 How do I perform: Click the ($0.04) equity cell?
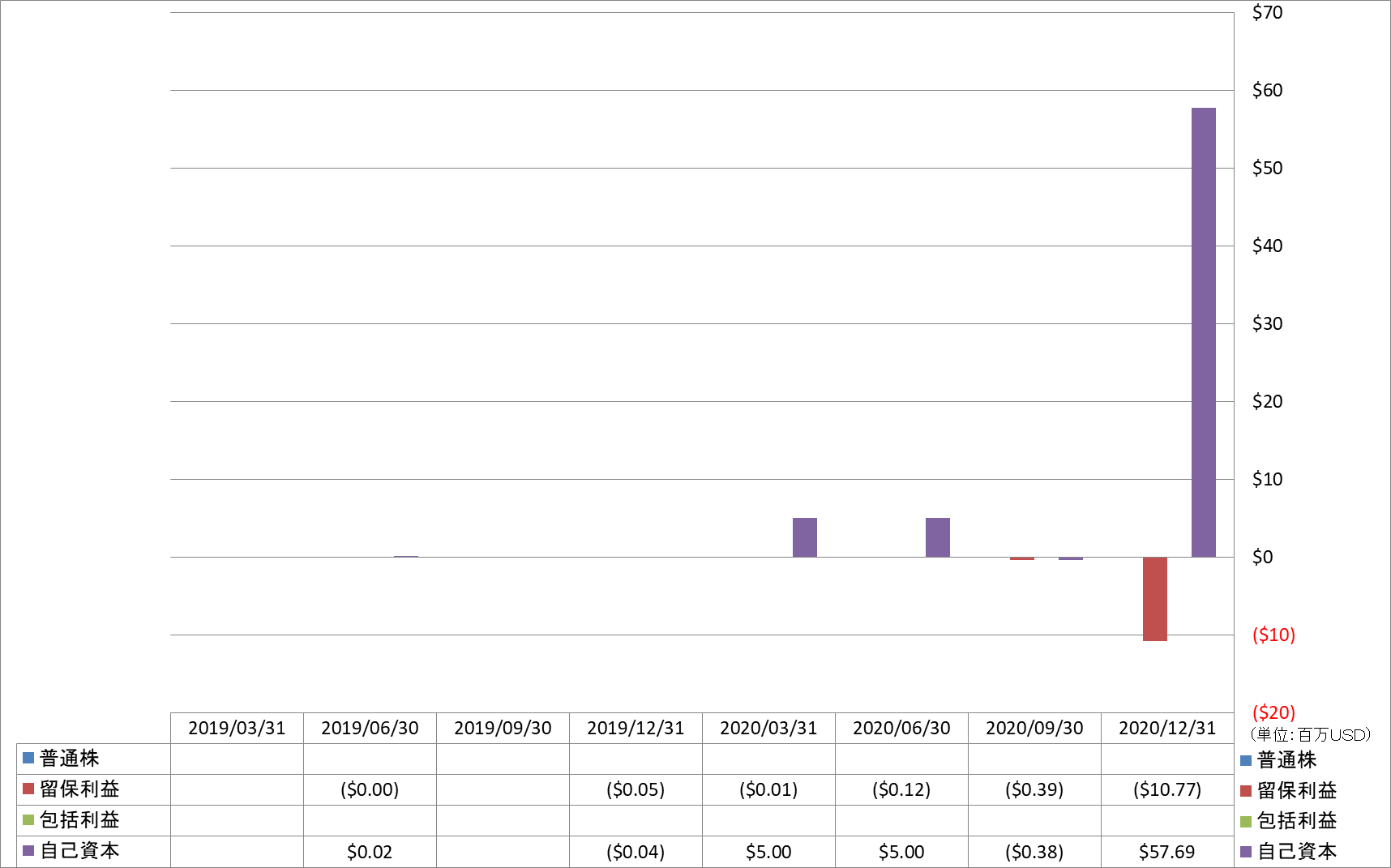636,852
